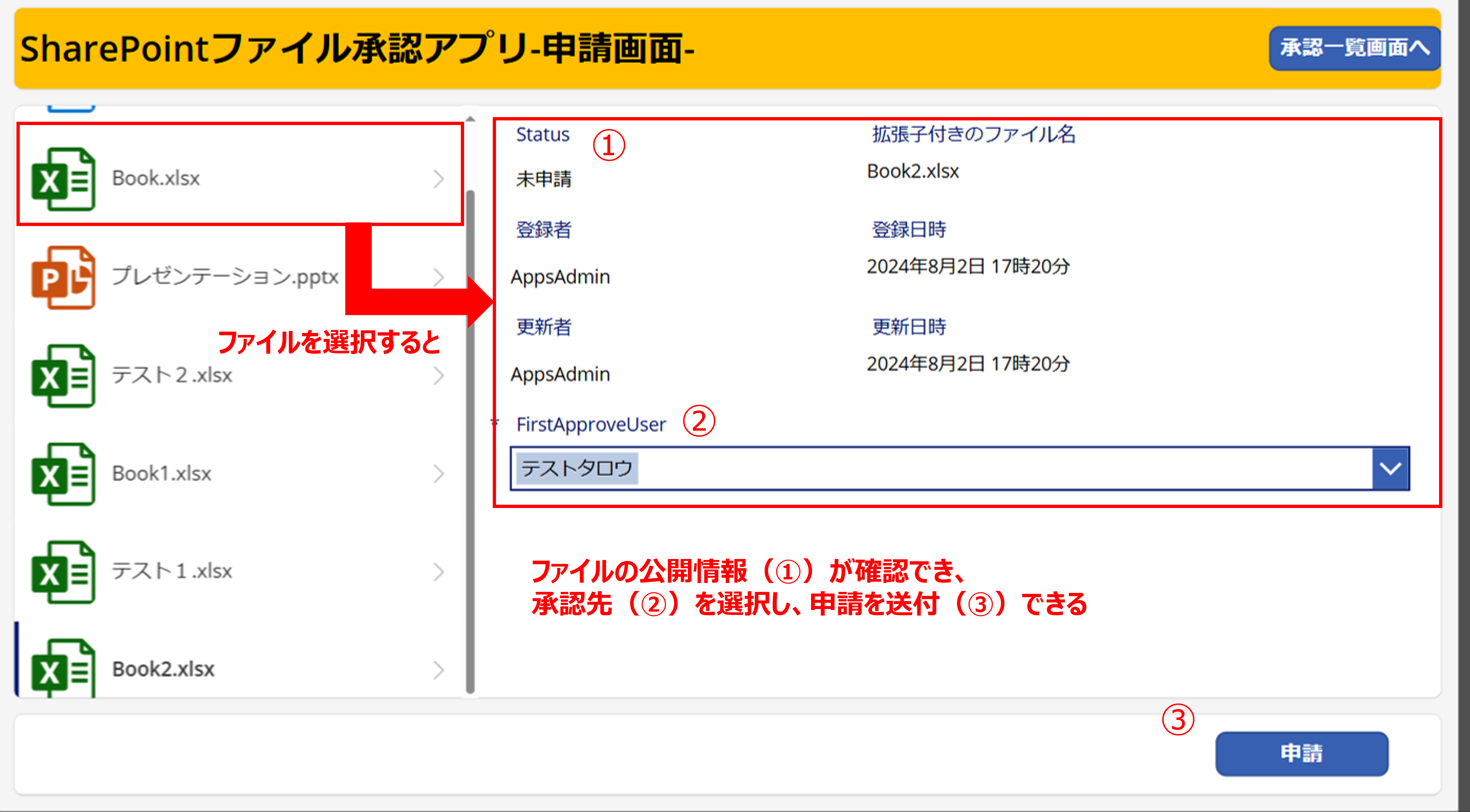1470x812 pixels.
Task: Click the PowerPoint icon beside プレゼンテーション.pptx
Action: tap(63, 278)
